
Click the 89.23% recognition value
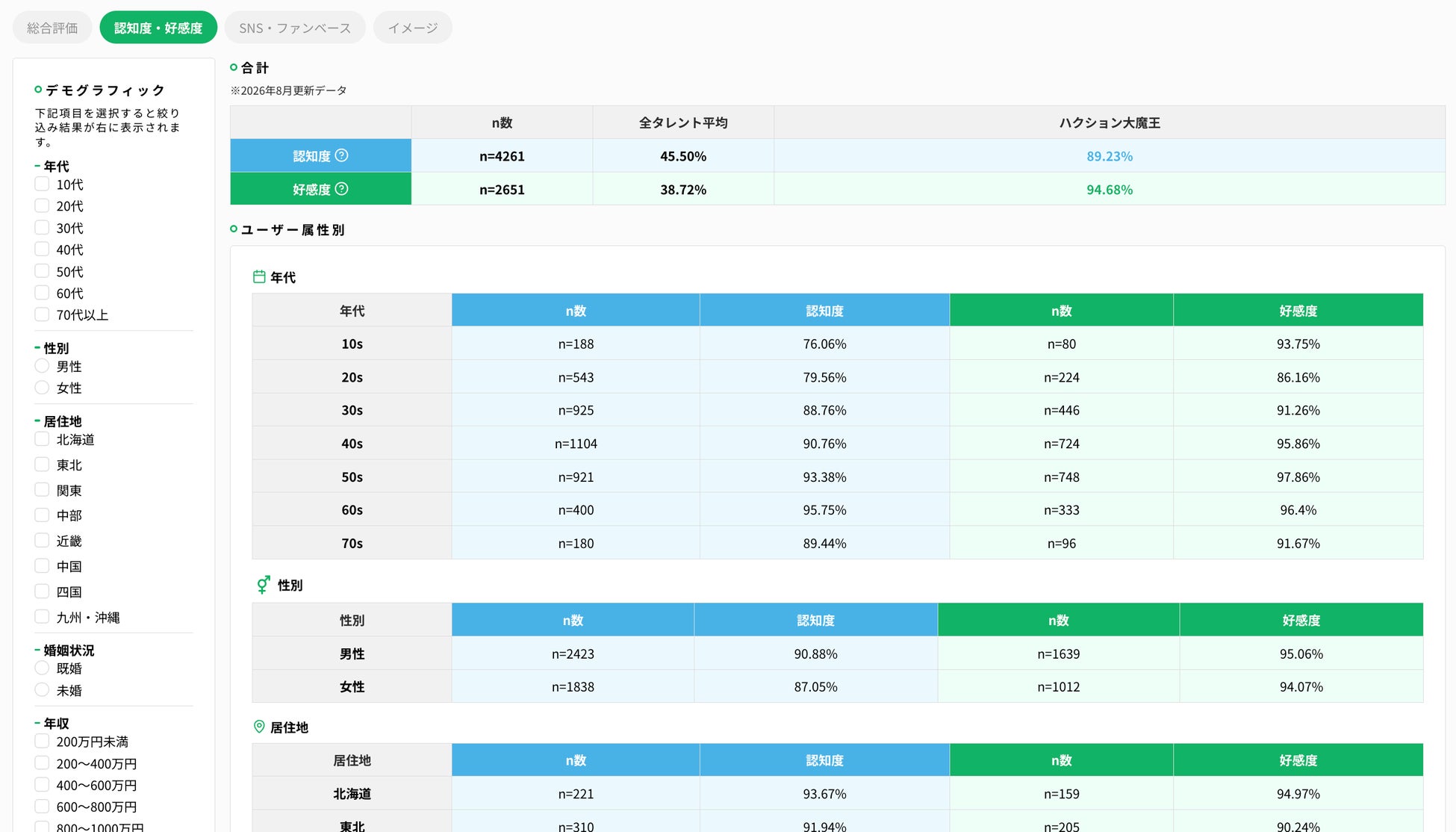pyautogui.click(x=1110, y=156)
